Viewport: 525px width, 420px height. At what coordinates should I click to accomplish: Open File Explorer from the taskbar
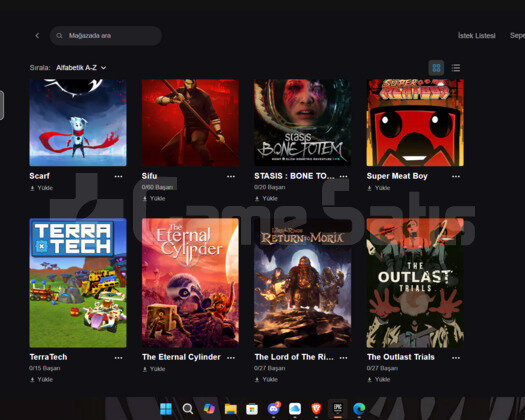(x=231, y=409)
